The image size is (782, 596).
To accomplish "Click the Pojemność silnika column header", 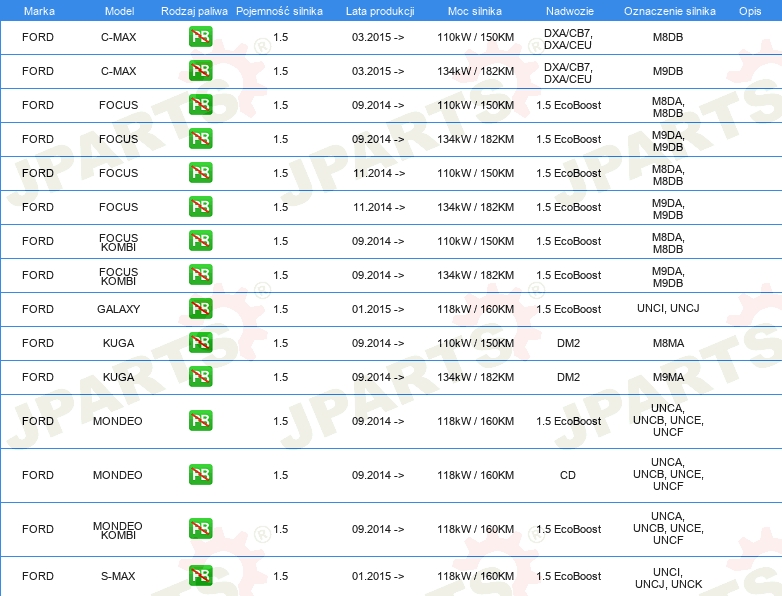I will coord(279,11).
